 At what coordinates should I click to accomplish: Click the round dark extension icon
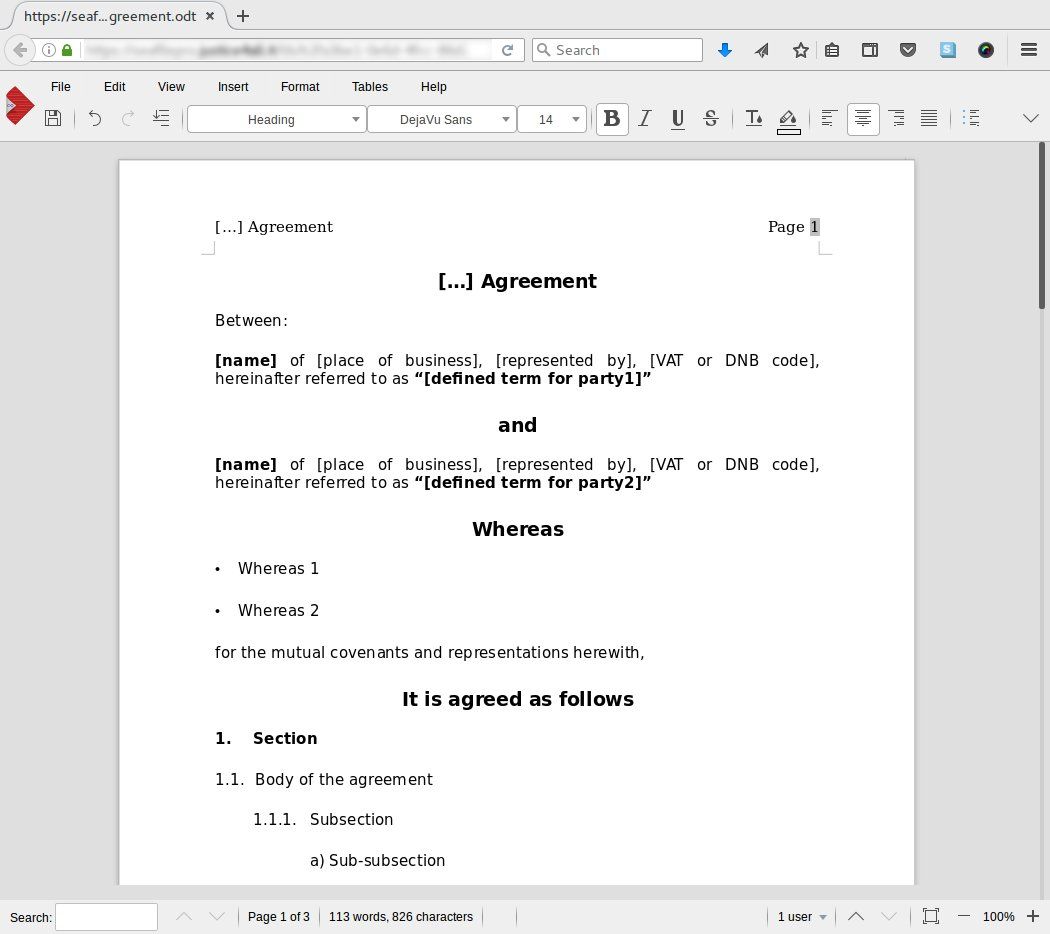click(986, 50)
